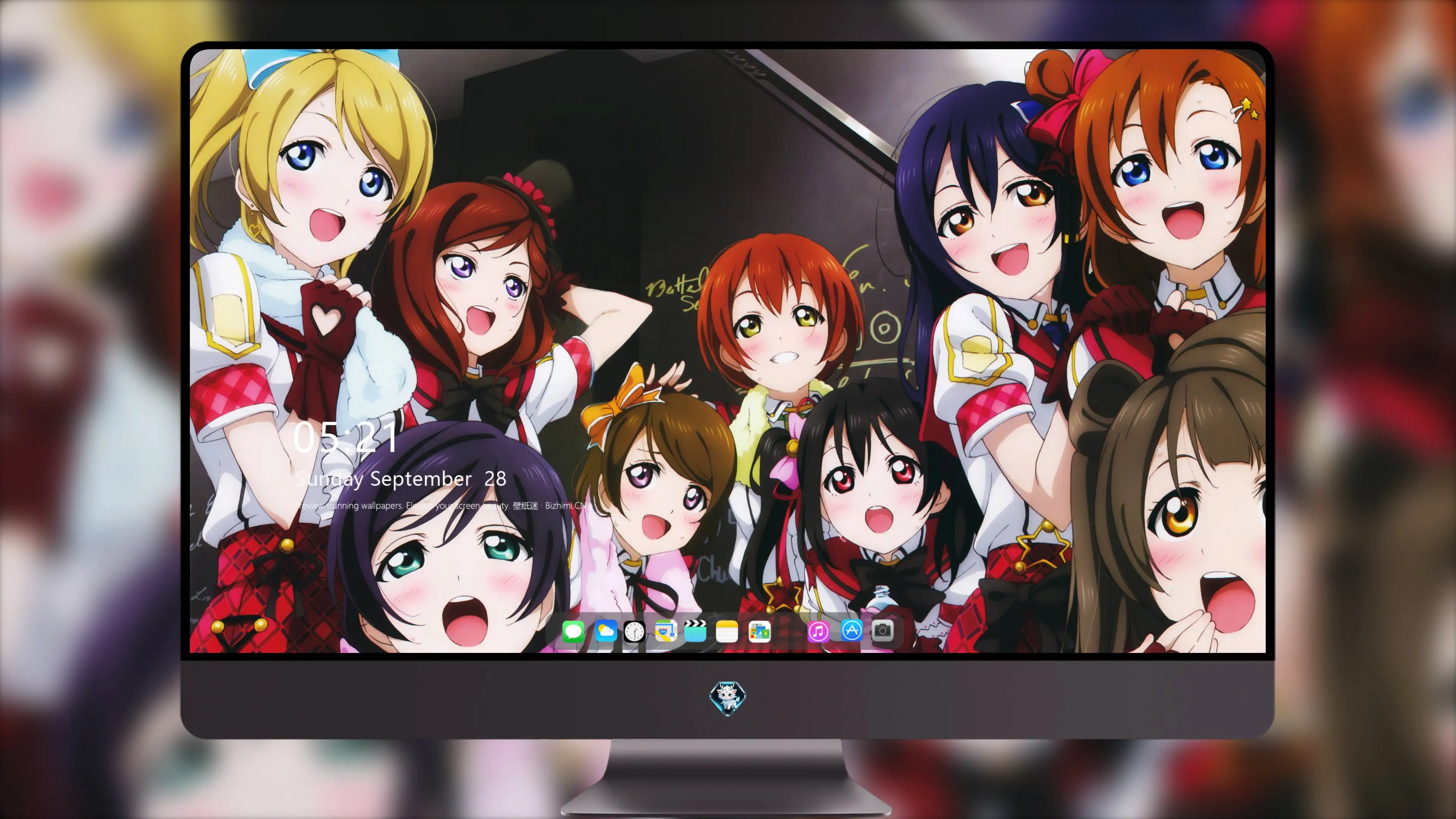Open the Notes app in the dock
Viewport: 1456px width, 819px height.
click(x=727, y=631)
